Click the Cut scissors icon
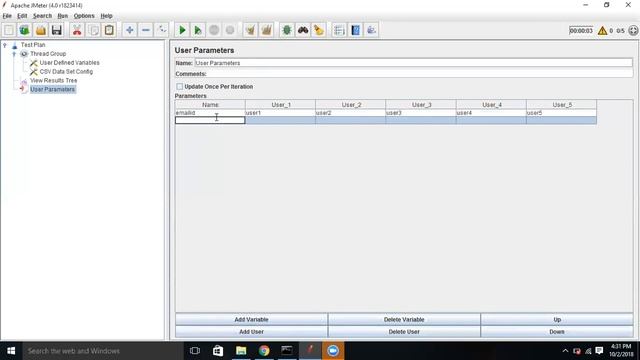This screenshot has height=360, width=640. click(x=77, y=30)
